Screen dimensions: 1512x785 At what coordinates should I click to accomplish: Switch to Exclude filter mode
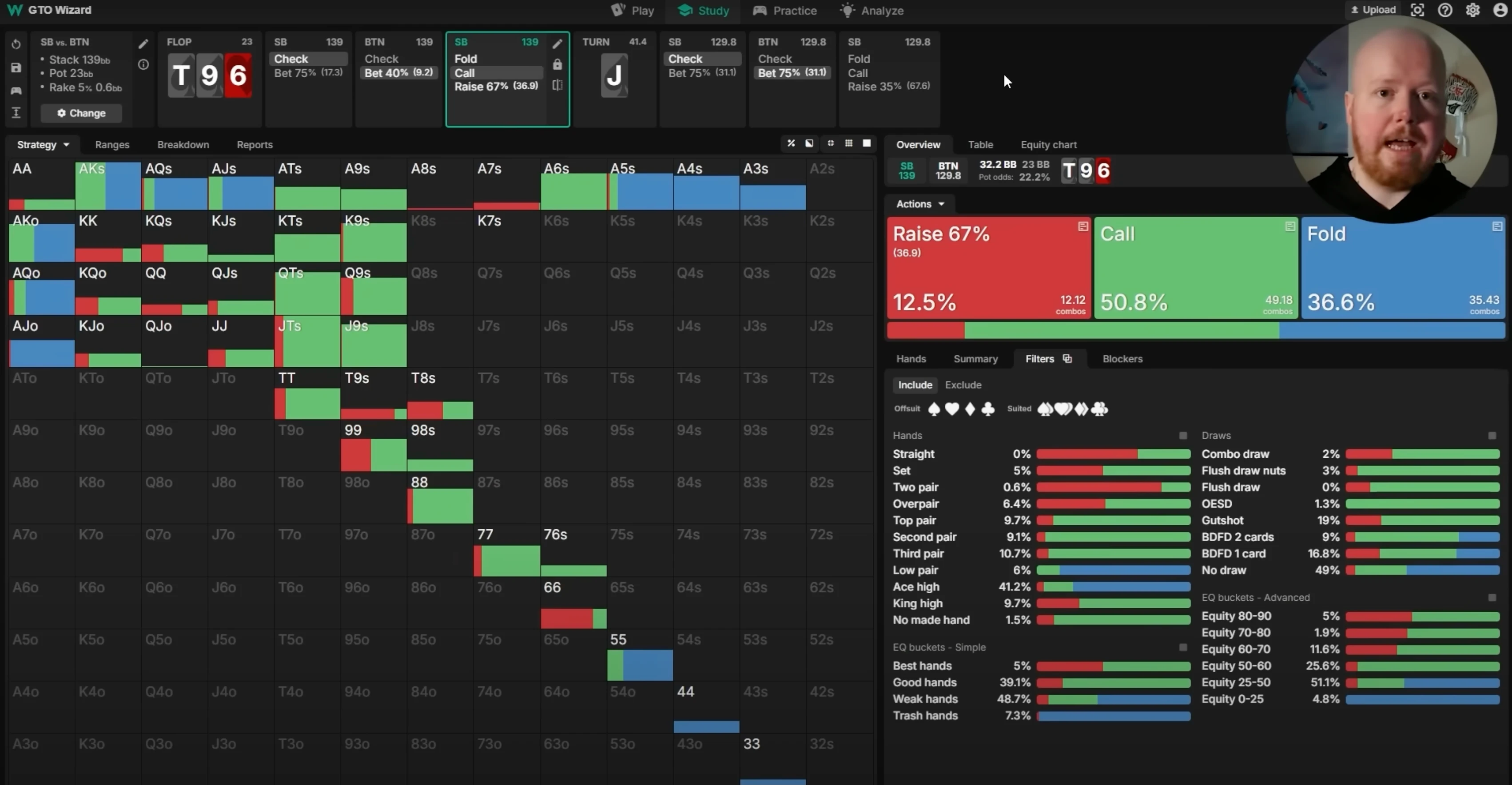tap(963, 385)
